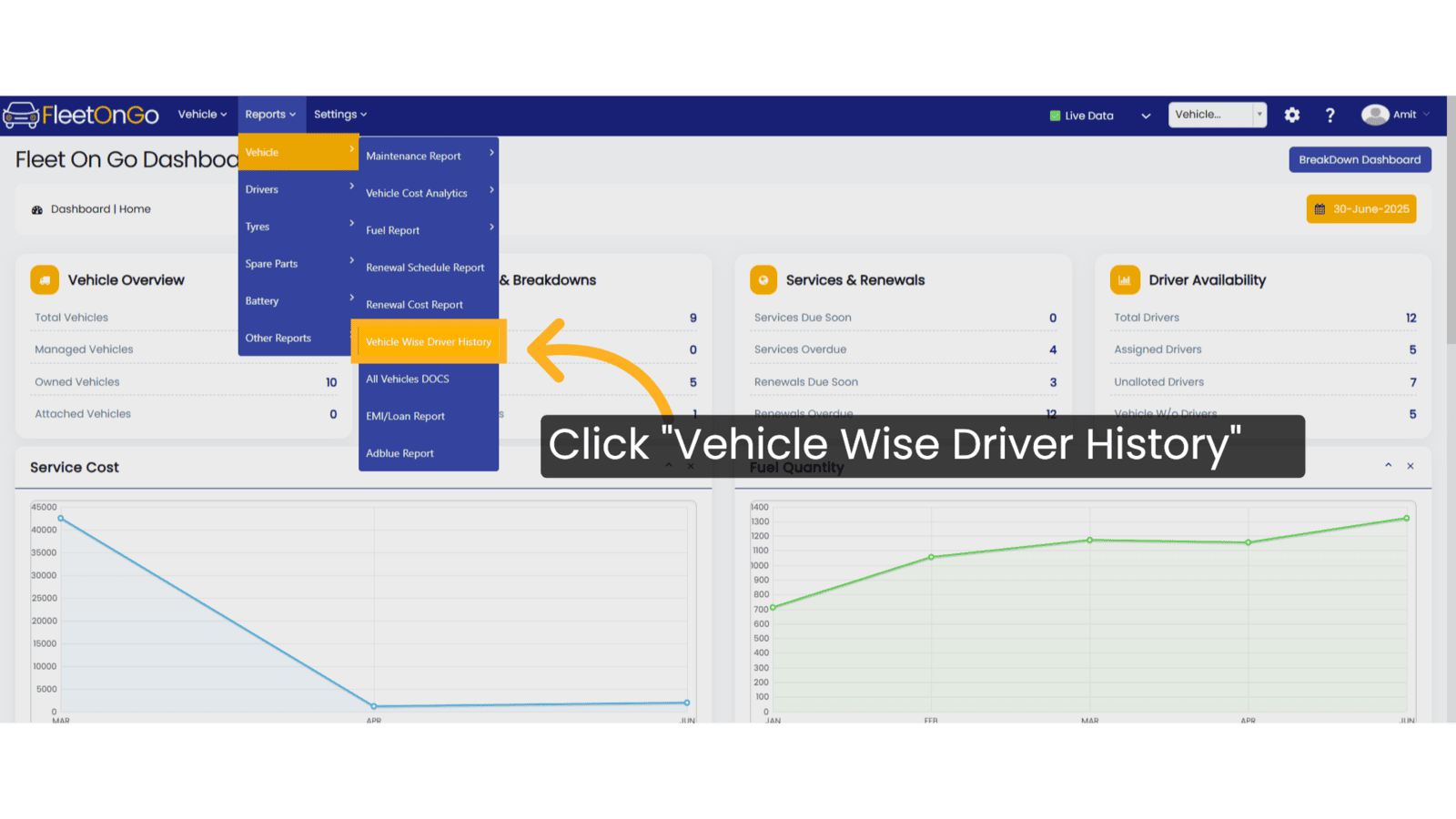This screenshot has width=1456, height=819.
Task: Choose All Vehicles DOCS
Action: click(x=429, y=379)
